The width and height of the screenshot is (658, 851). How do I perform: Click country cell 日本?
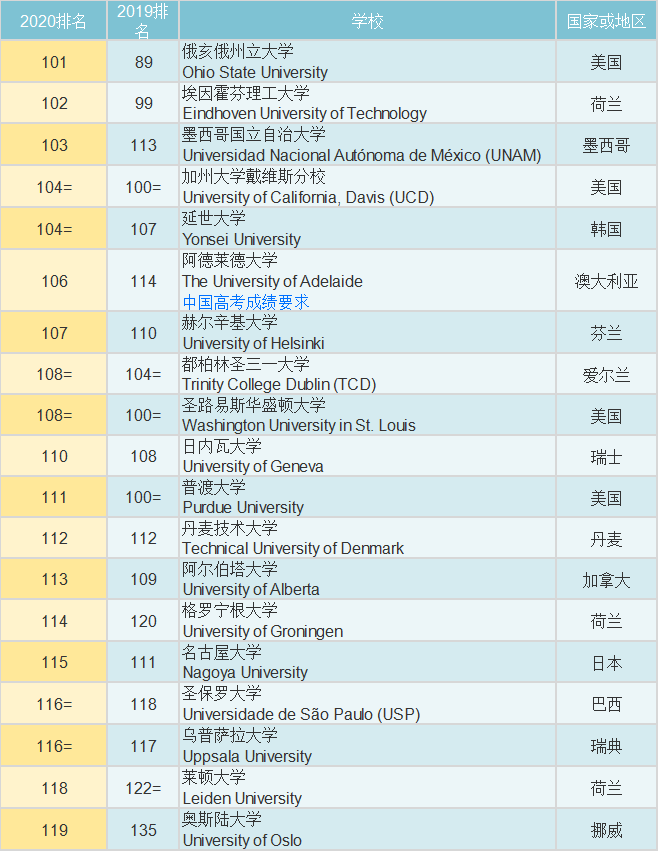pos(606,663)
